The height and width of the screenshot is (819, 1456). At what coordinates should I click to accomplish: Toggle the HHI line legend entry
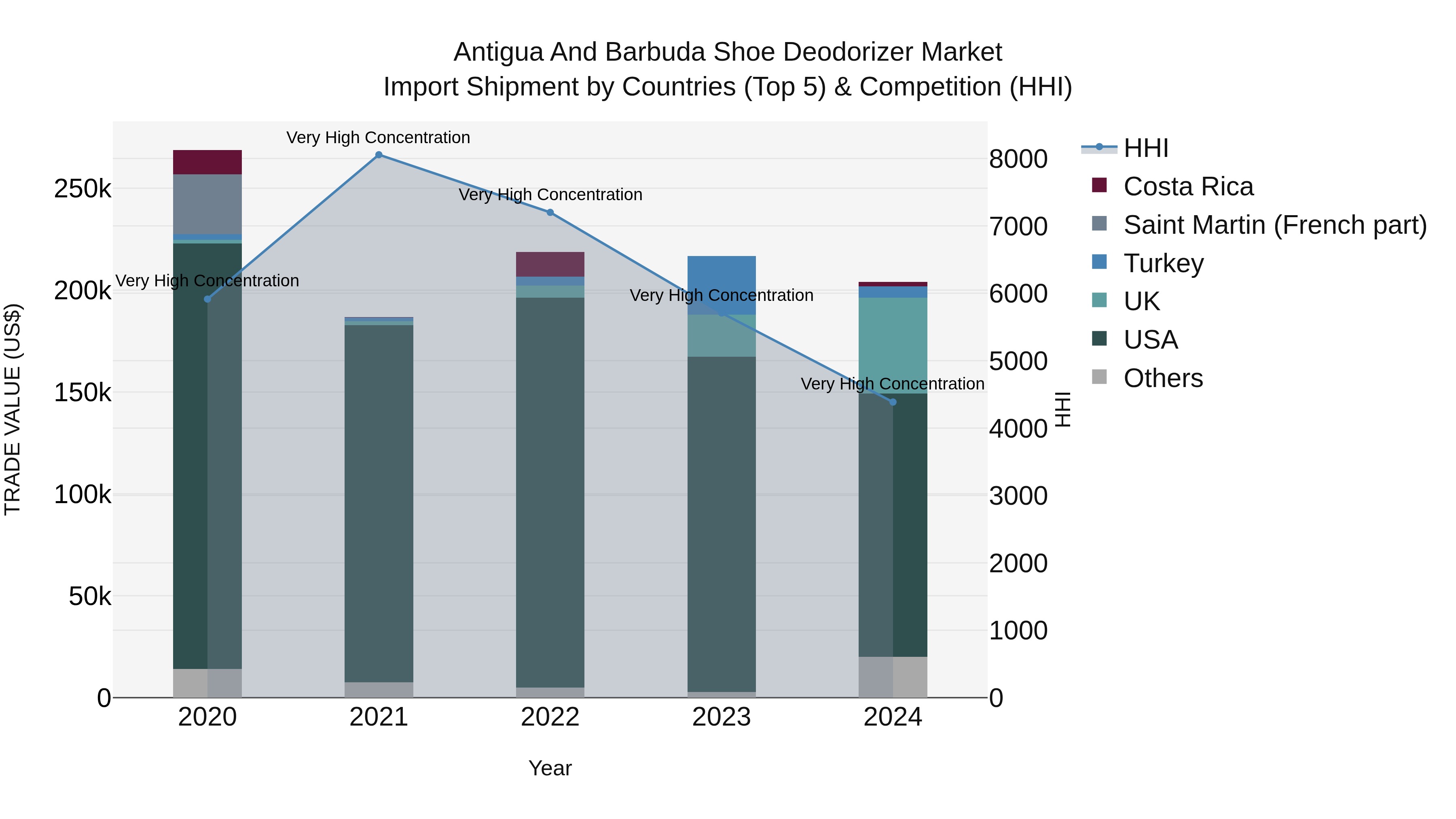click(1125, 148)
